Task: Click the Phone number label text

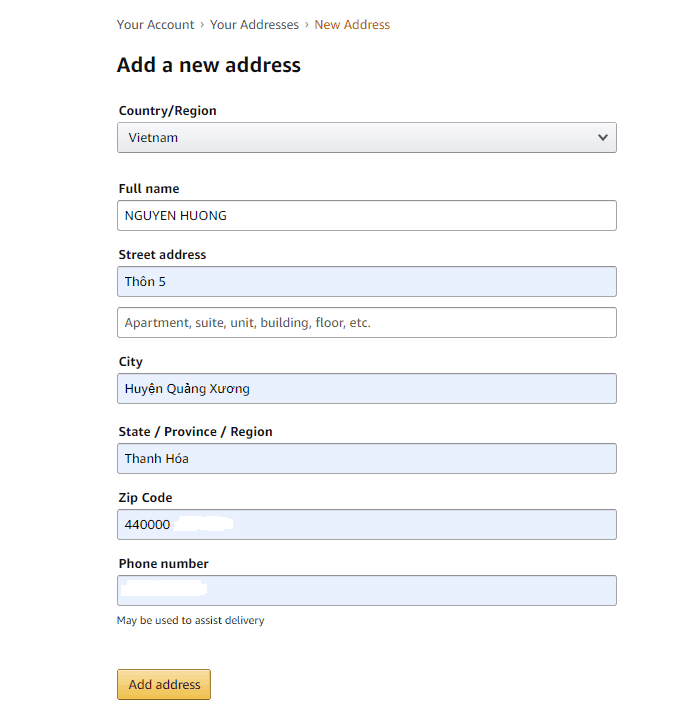Action: [164, 564]
